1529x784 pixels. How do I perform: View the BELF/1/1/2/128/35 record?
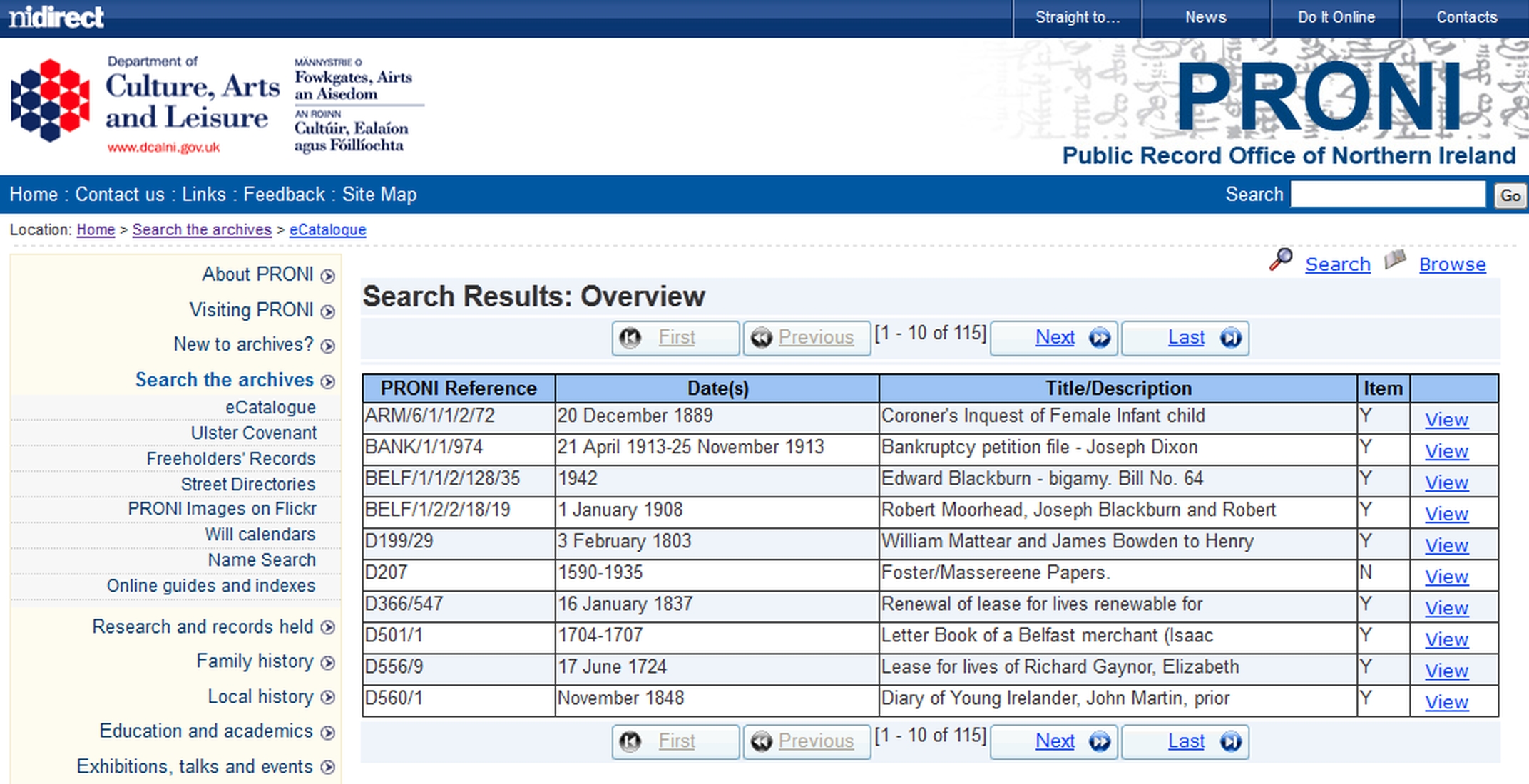click(x=1447, y=483)
